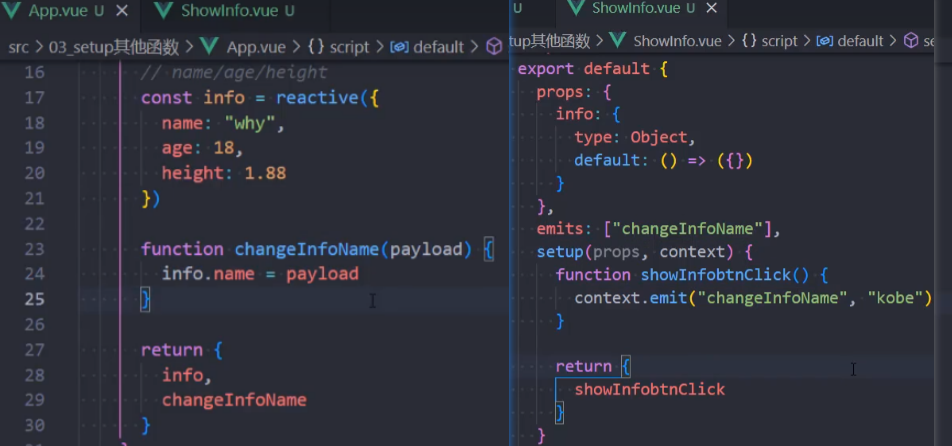The image size is (952, 446).
Task: Click the default symbol icon in the left breadcrumb
Action: (x=399, y=47)
